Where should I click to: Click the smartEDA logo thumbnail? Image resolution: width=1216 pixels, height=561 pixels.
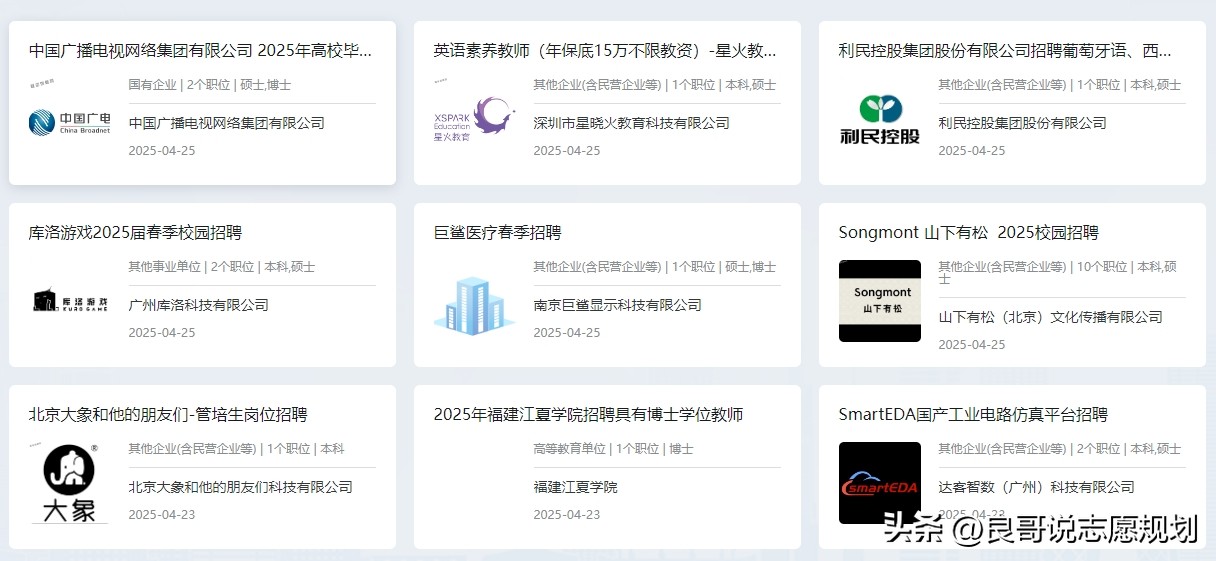[x=880, y=483]
